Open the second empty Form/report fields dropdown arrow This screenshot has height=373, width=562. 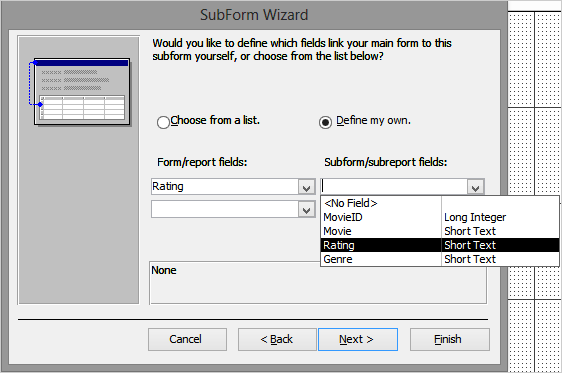click(x=306, y=210)
